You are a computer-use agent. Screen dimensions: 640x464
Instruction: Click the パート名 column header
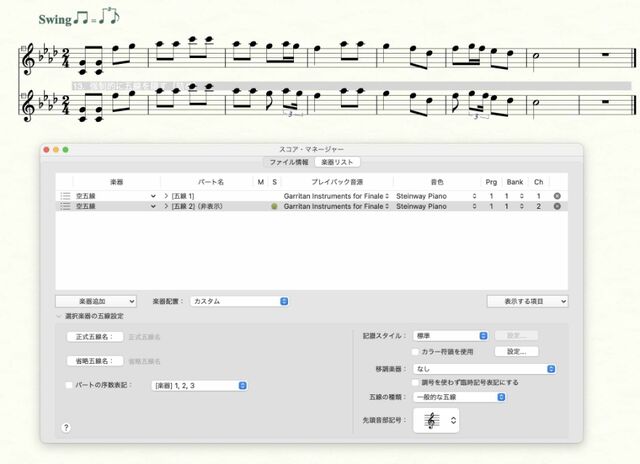tap(211, 182)
